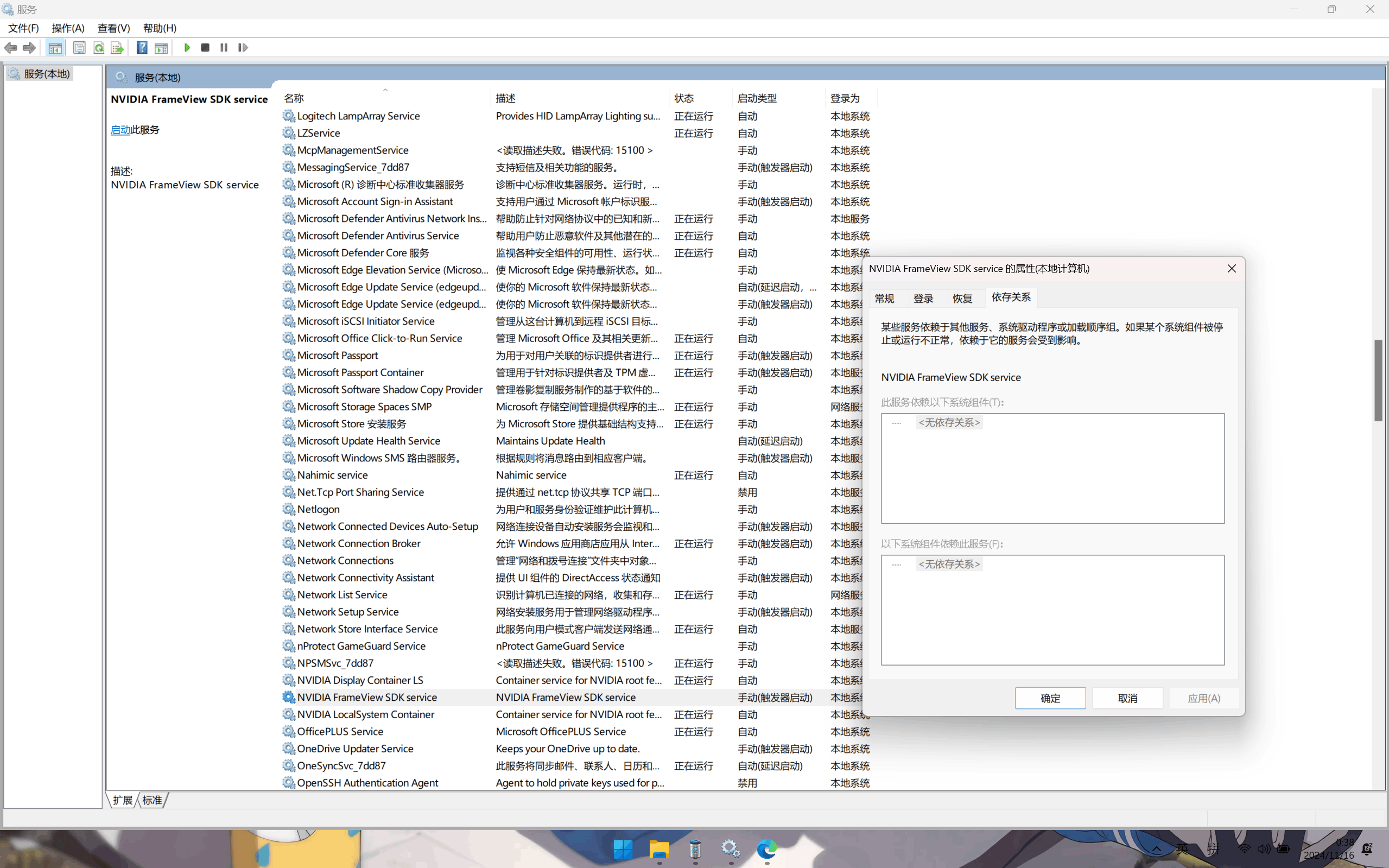Open the 操作(A) menu
Image resolution: width=1389 pixels, height=868 pixels.
pyautogui.click(x=68, y=28)
